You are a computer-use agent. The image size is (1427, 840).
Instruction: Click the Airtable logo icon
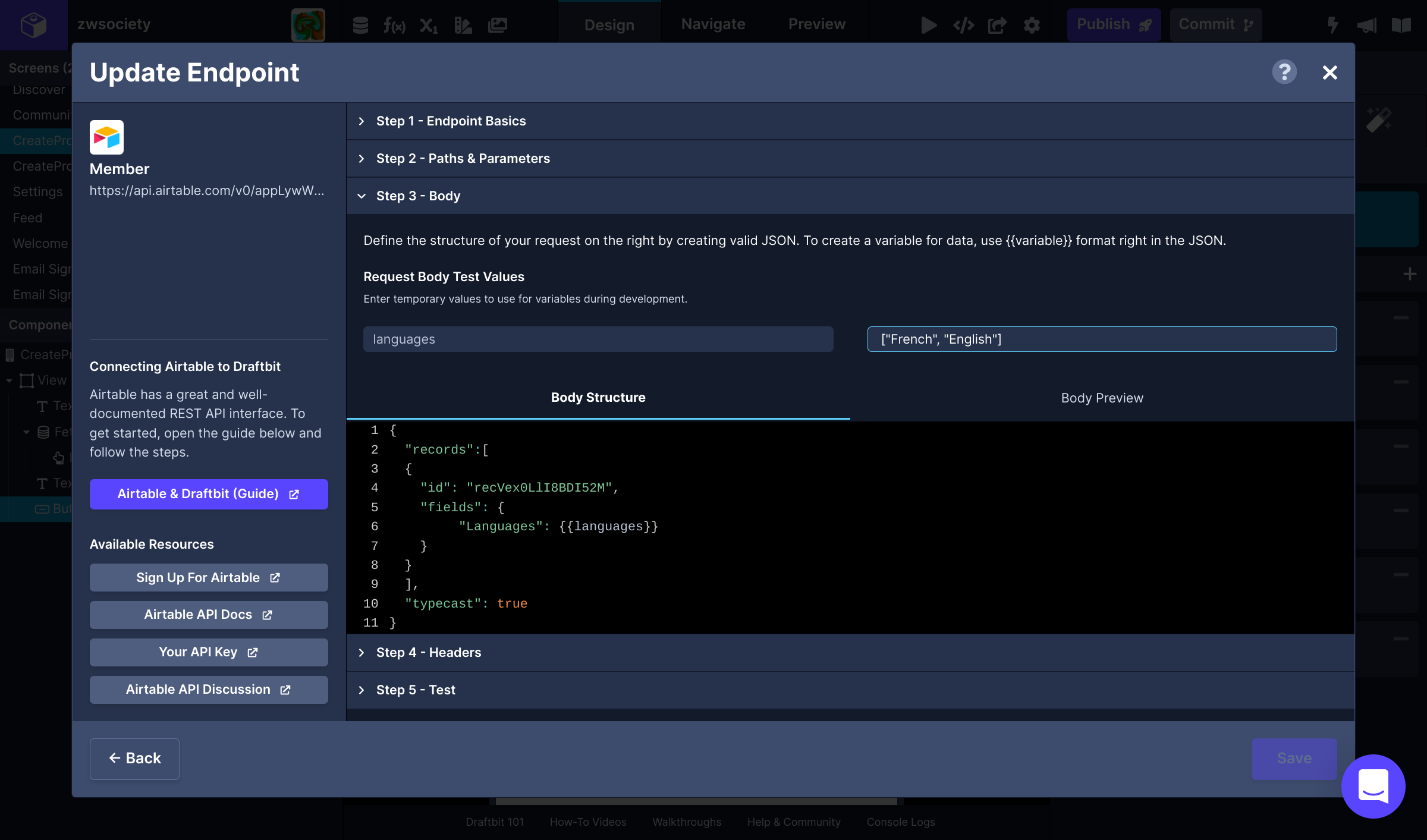tap(106, 137)
